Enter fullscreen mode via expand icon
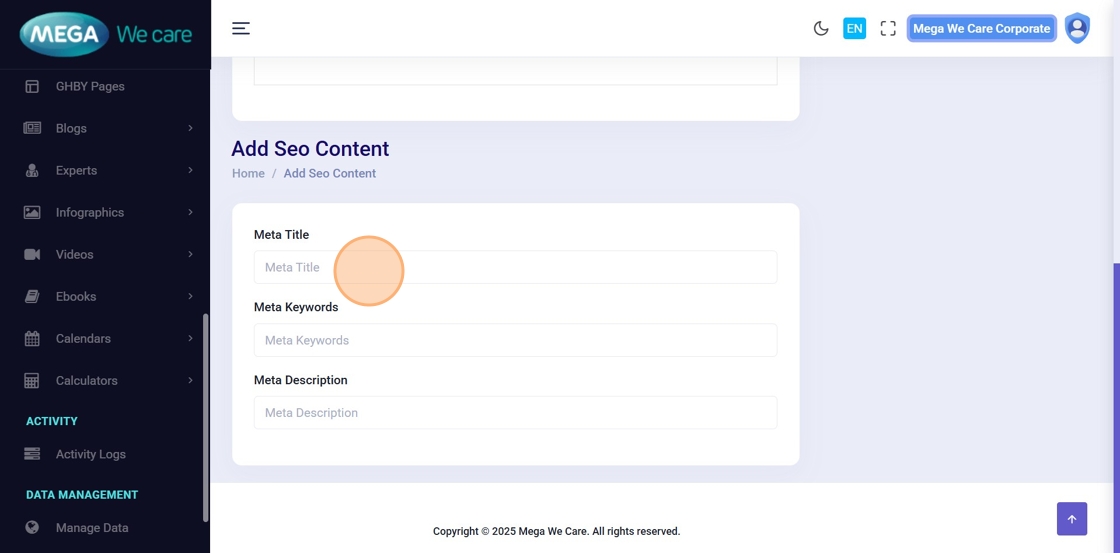This screenshot has width=1120, height=553. coord(888,28)
